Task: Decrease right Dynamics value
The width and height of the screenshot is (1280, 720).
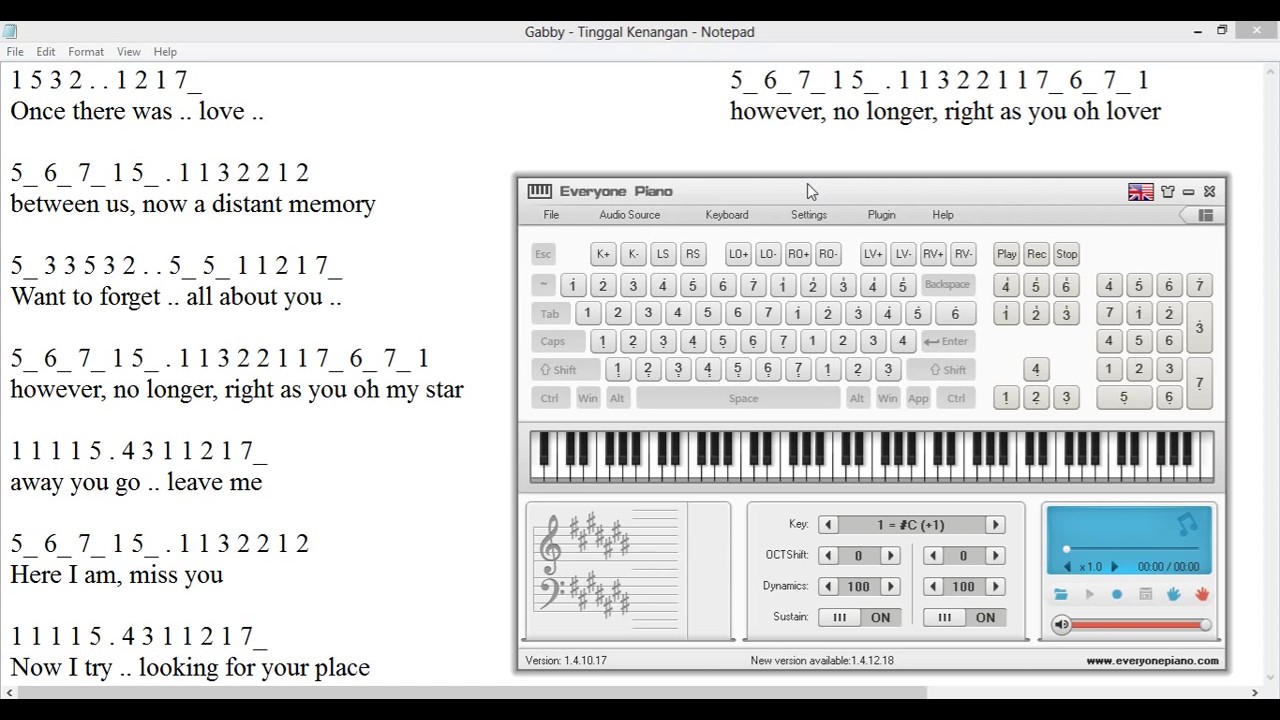Action: (x=933, y=587)
